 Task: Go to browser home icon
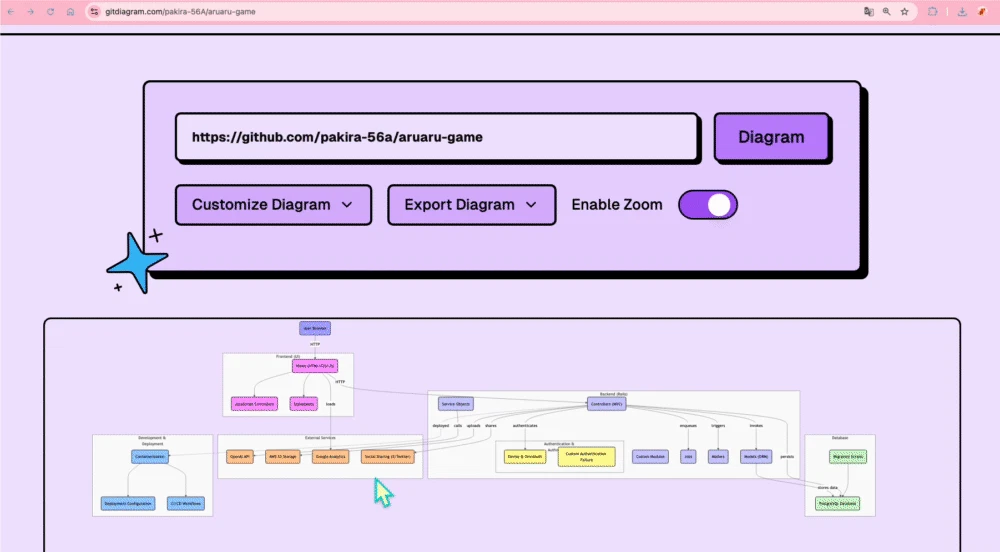click(x=70, y=11)
